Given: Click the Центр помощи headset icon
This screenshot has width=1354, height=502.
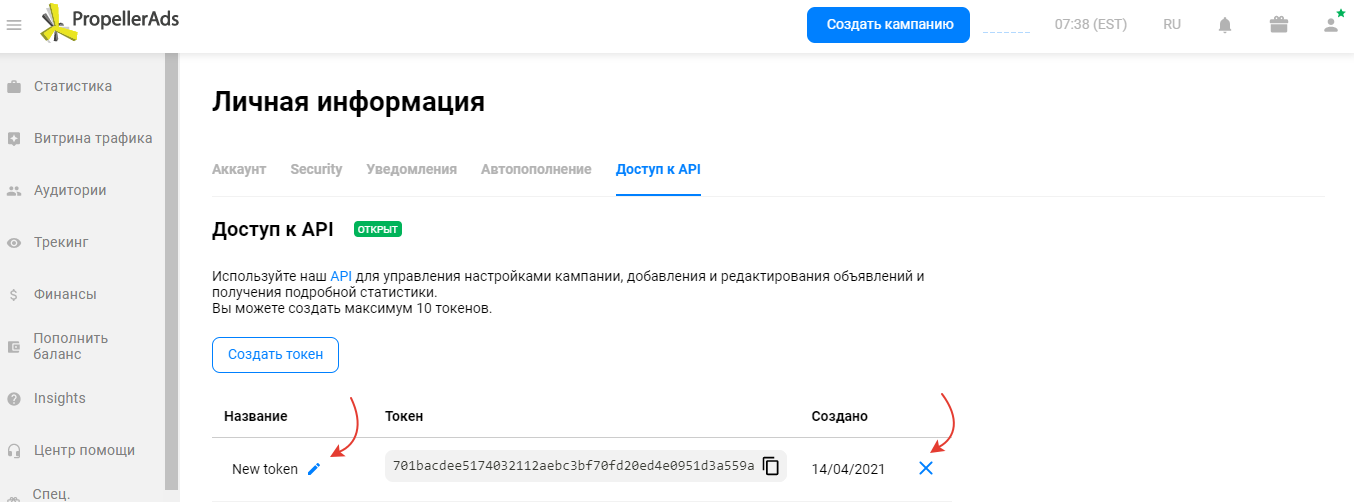Looking at the screenshot, I should [x=14, y=451].
